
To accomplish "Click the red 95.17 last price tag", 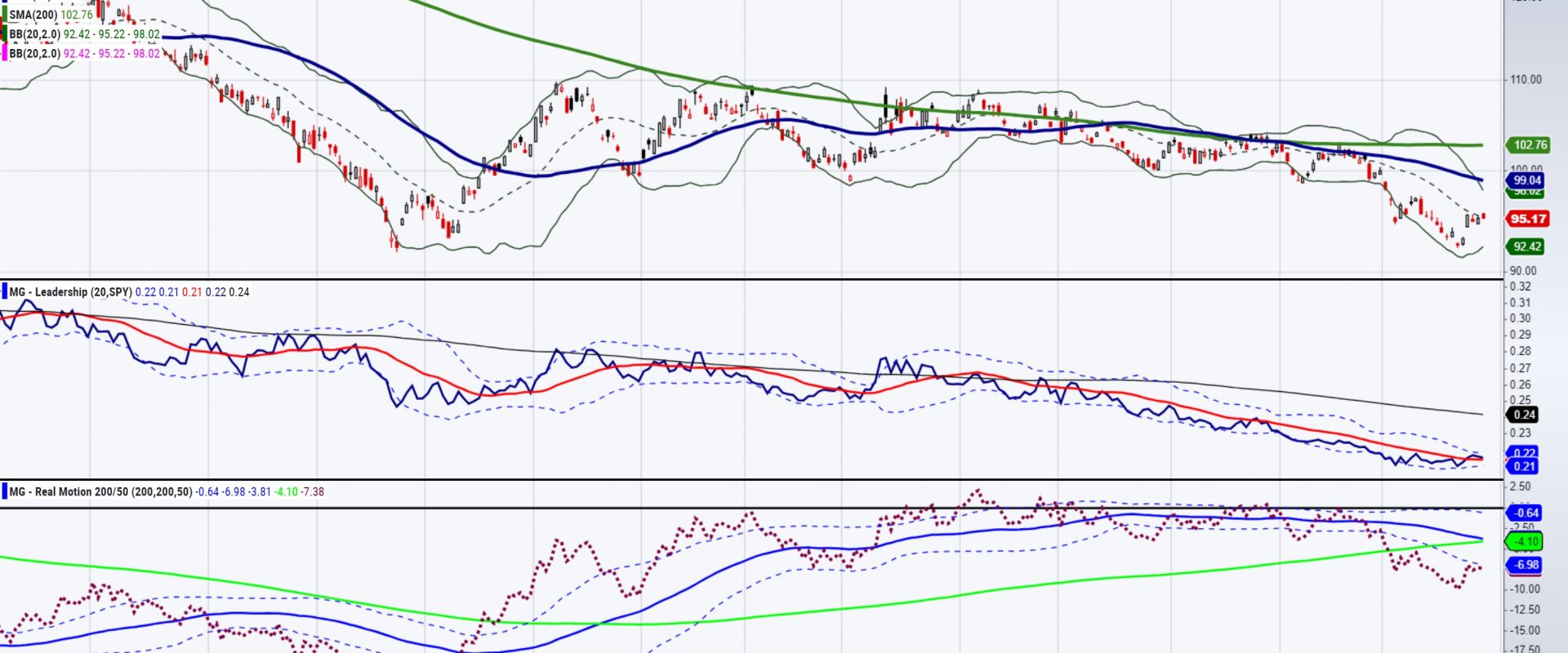I will tap(1528, 218).
